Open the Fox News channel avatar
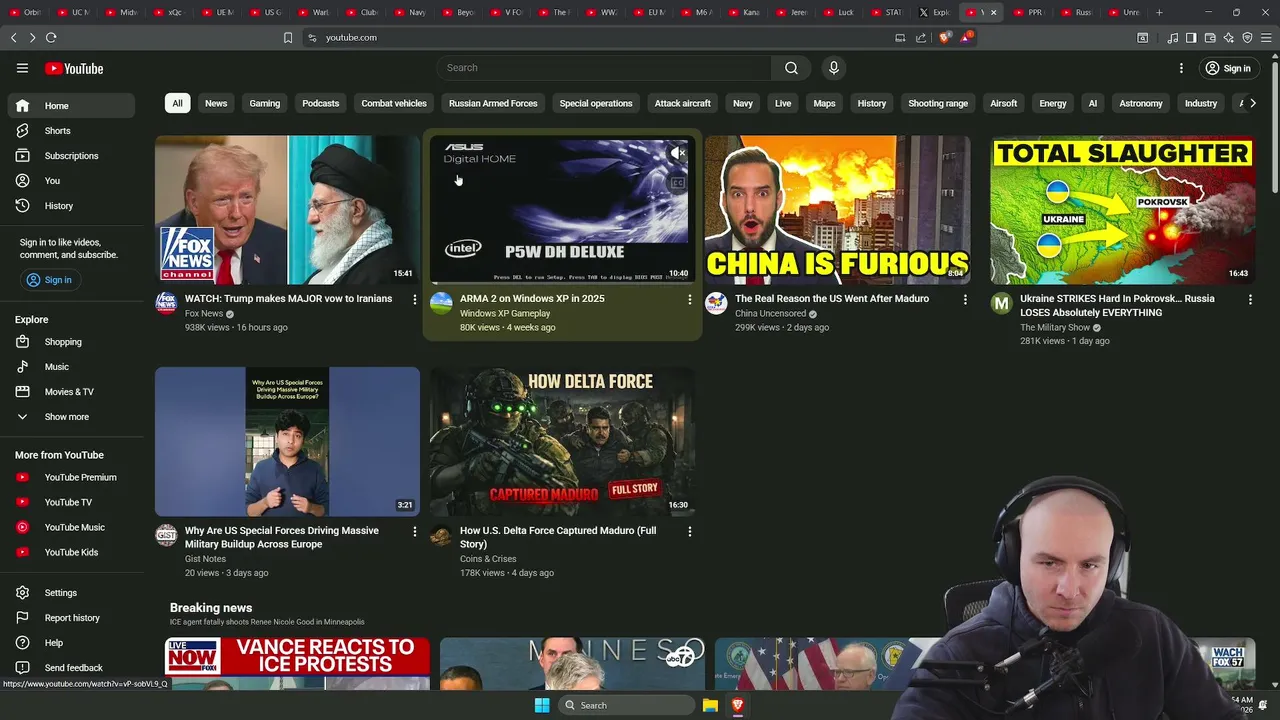 pos(166,303)
